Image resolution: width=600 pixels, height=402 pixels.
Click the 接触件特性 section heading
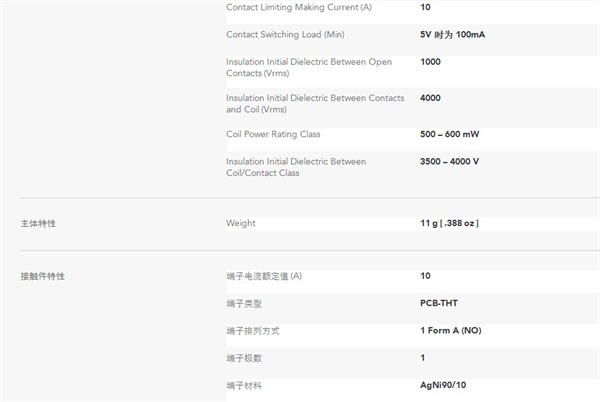[42, 276]
